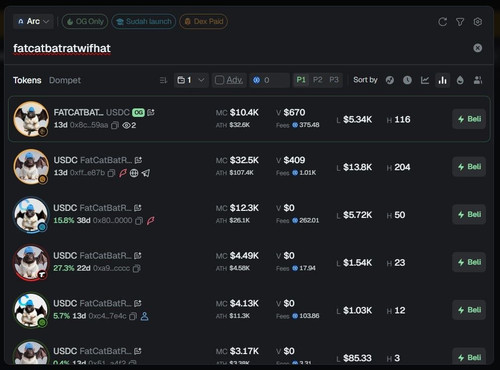Click red feather icon on 0xff...e87b row
This screenshot has height=370, width=500.
(123, 173)
